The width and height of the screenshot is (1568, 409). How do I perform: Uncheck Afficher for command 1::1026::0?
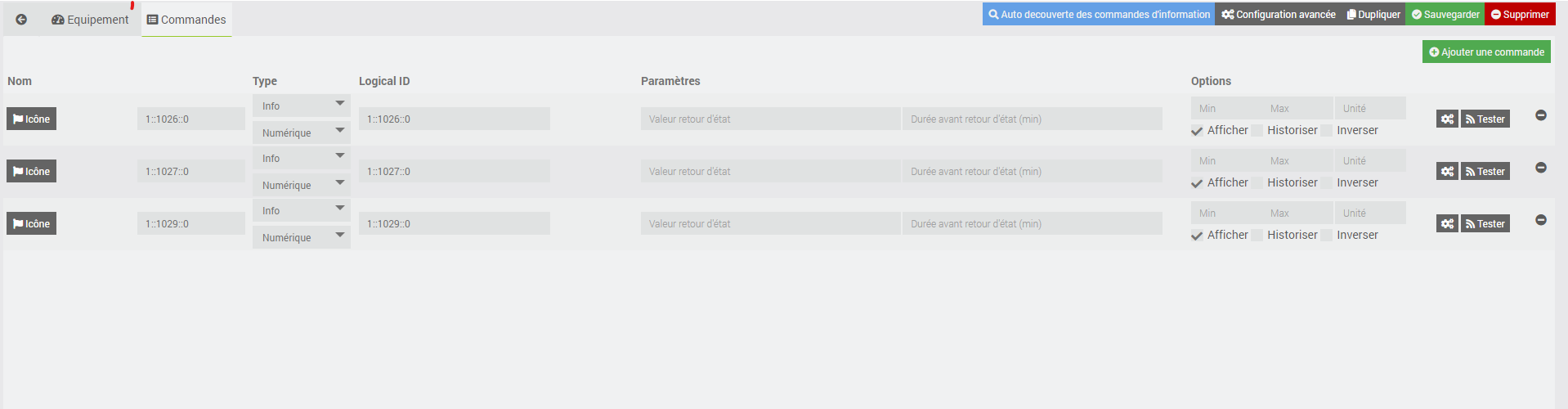click(1197, 131)
